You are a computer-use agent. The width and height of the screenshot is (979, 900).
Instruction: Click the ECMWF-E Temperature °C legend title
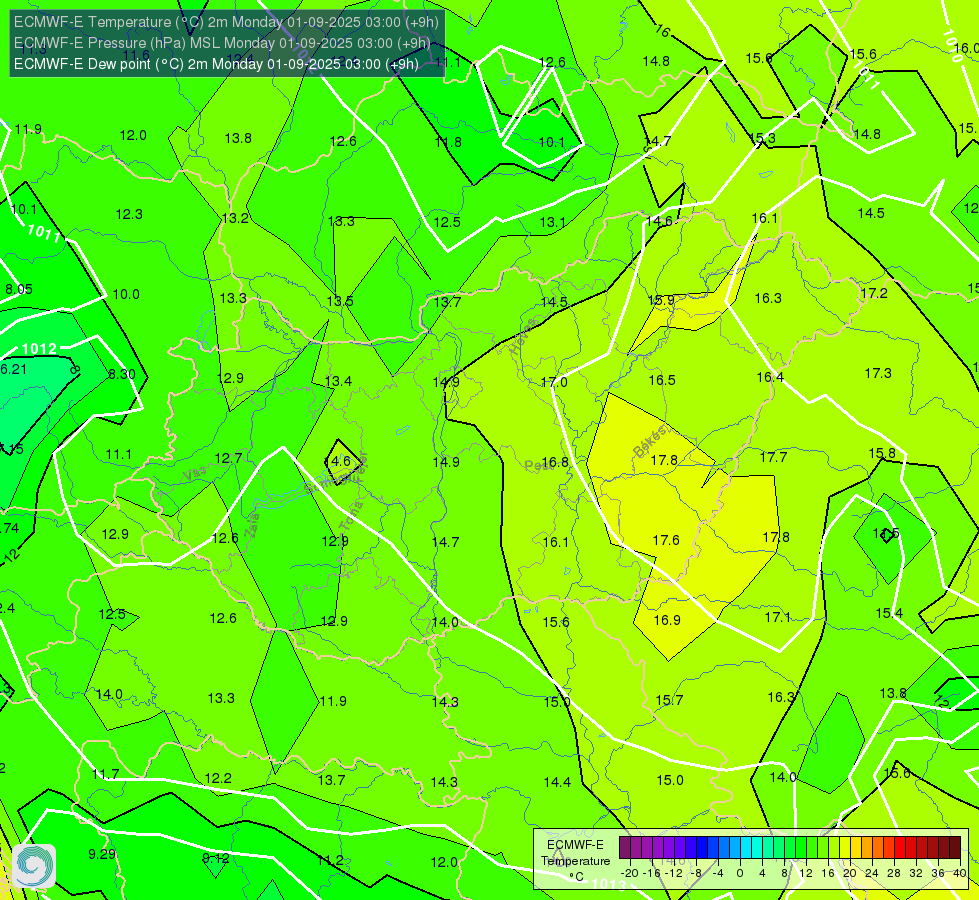pos(575,861)
